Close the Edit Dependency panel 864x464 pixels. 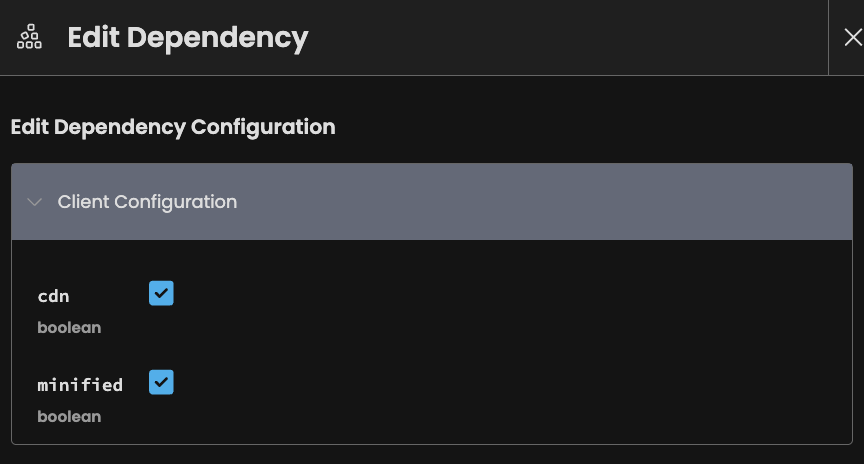coord(852,38)
